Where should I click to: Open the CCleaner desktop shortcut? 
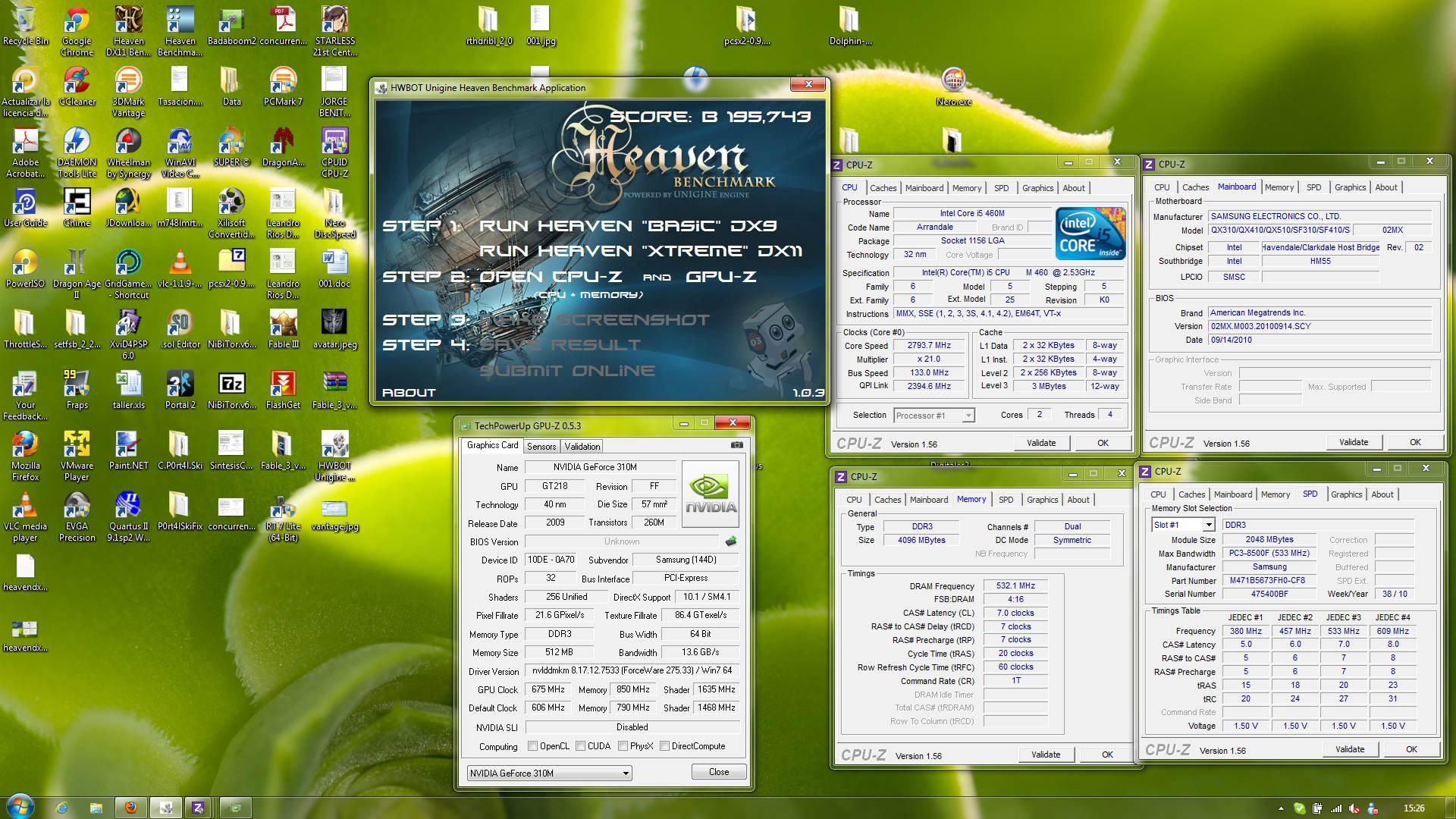click(77, 86)
